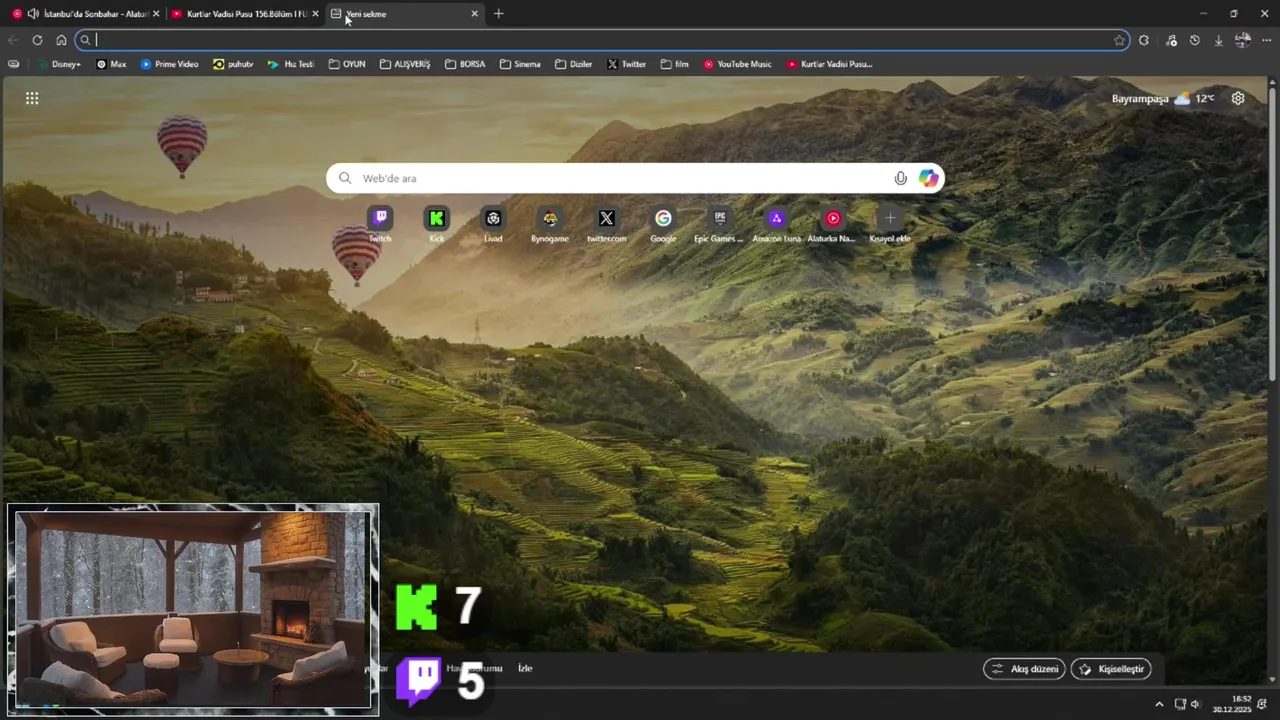Expand the Diziler bookmarks folder

[574, 64]
